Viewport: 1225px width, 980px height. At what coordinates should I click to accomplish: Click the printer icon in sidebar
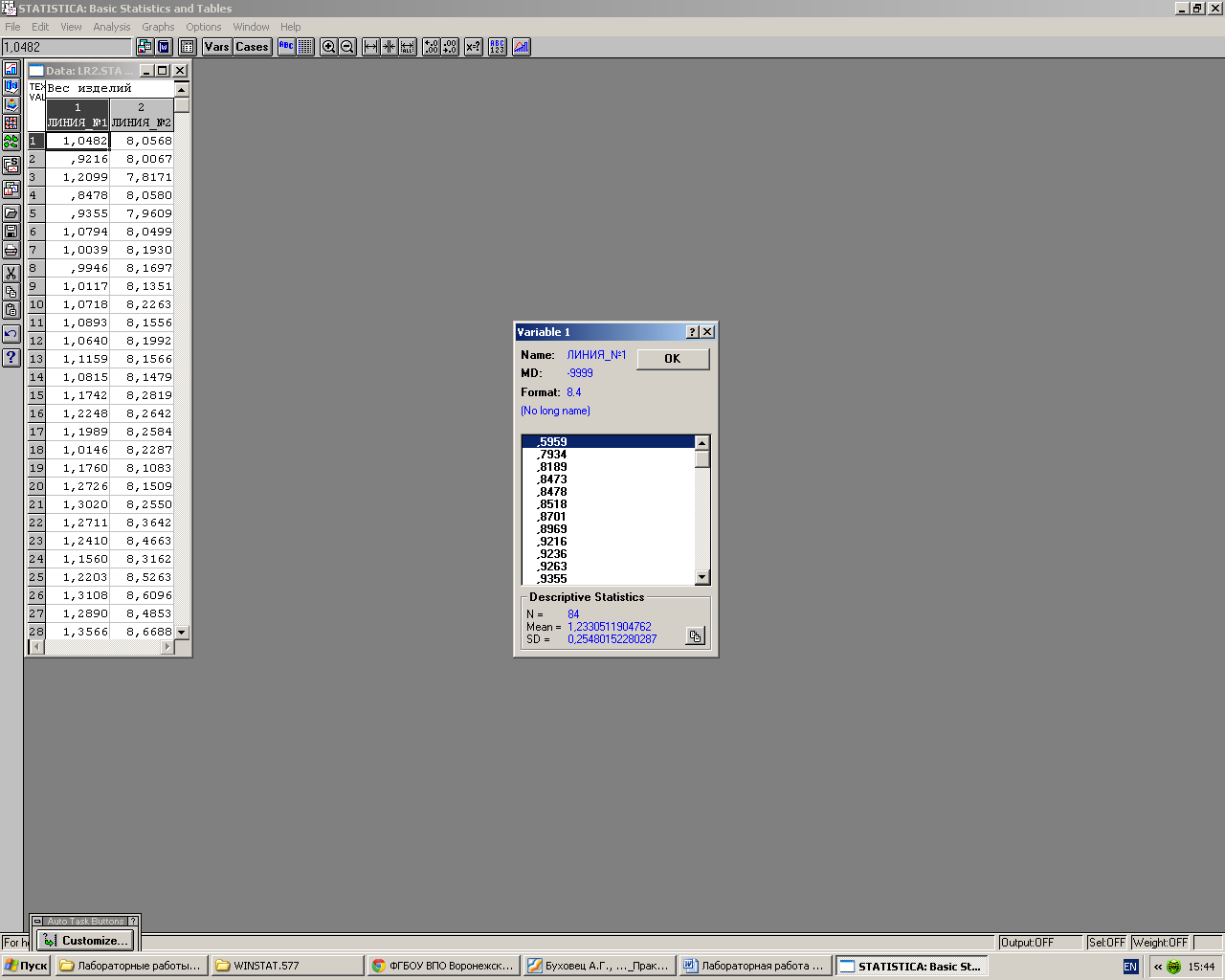[x=11, y=250]
